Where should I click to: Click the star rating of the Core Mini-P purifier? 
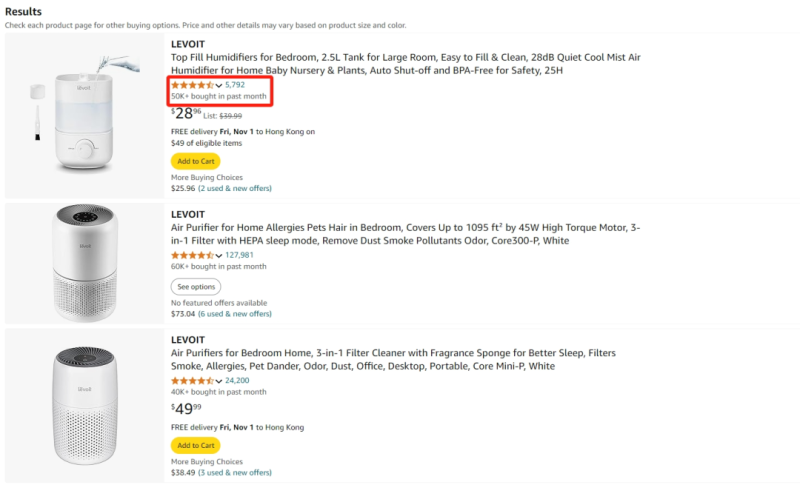[x=192, y=381]
